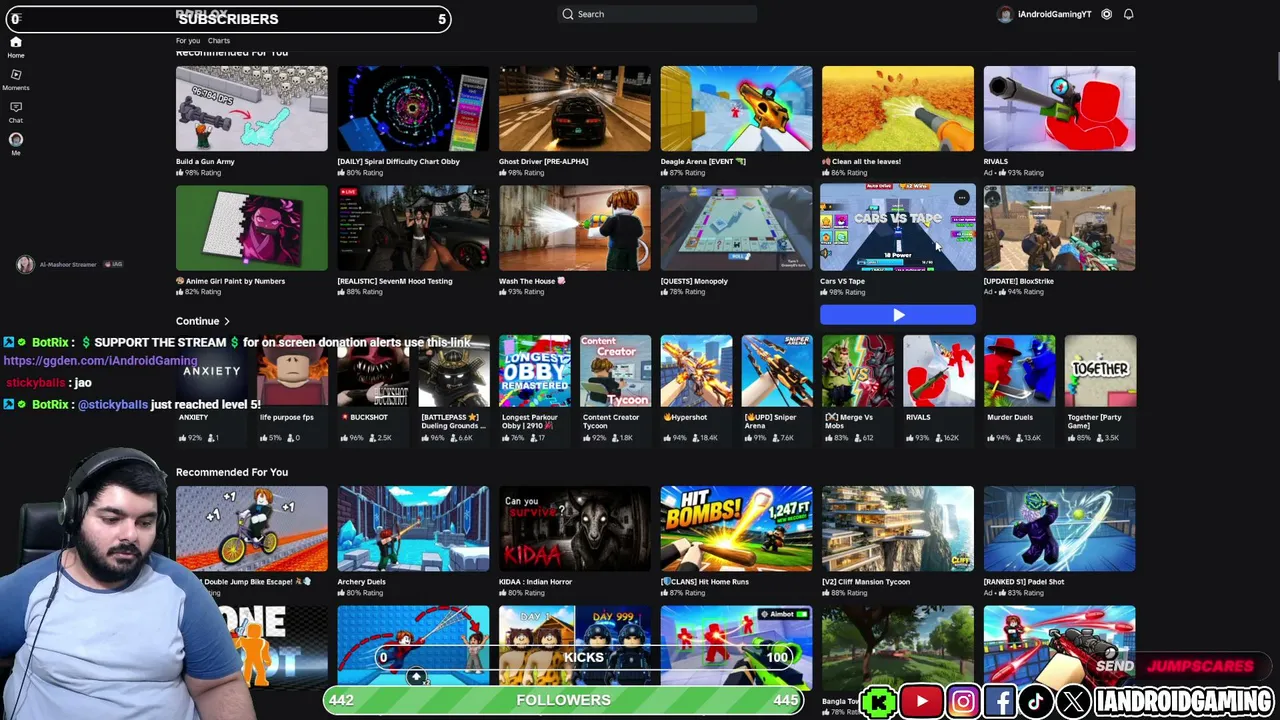This screenshot has height=720, width=1280.
Task: Switch to the Charts tab
Action: [219, 41]
